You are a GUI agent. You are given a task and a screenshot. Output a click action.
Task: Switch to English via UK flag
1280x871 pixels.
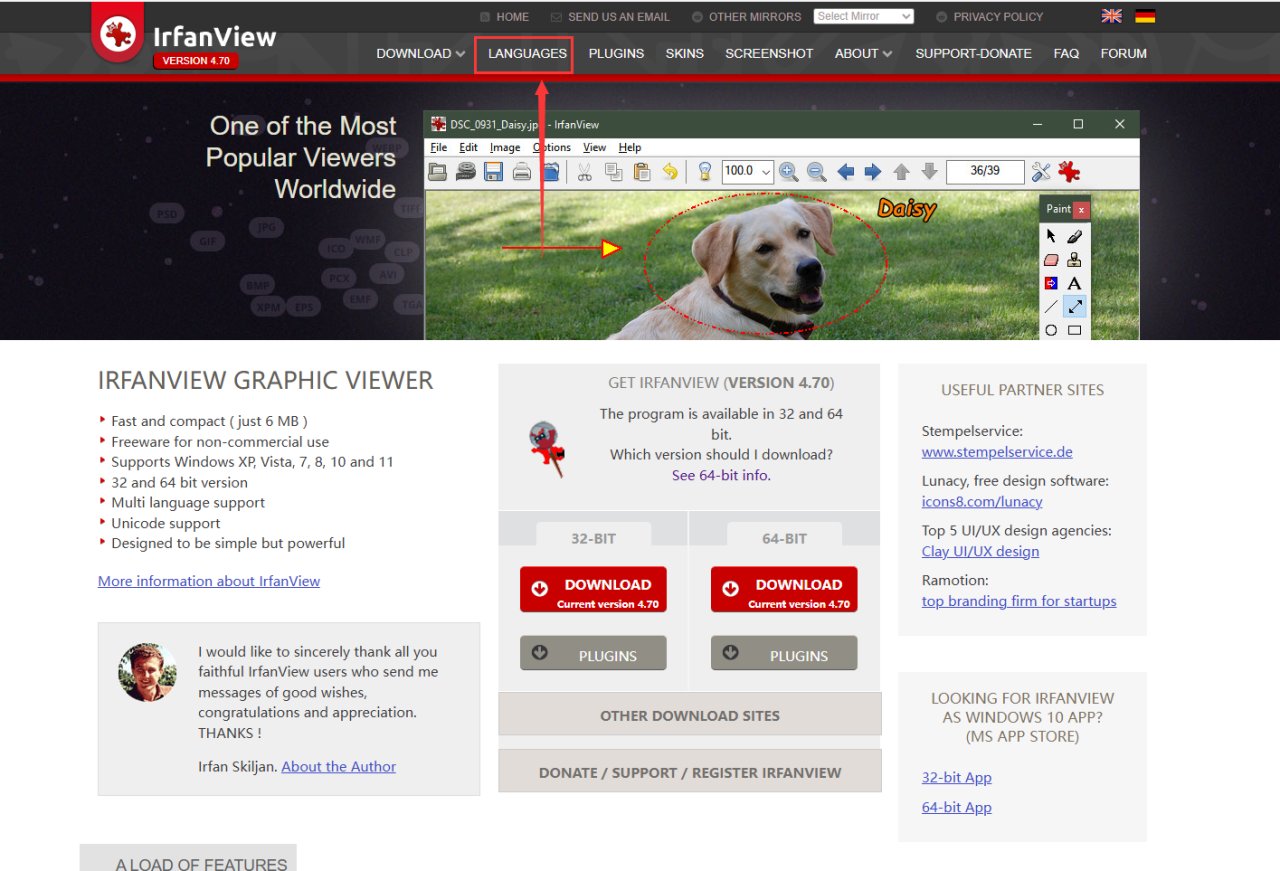(1111, 16)
